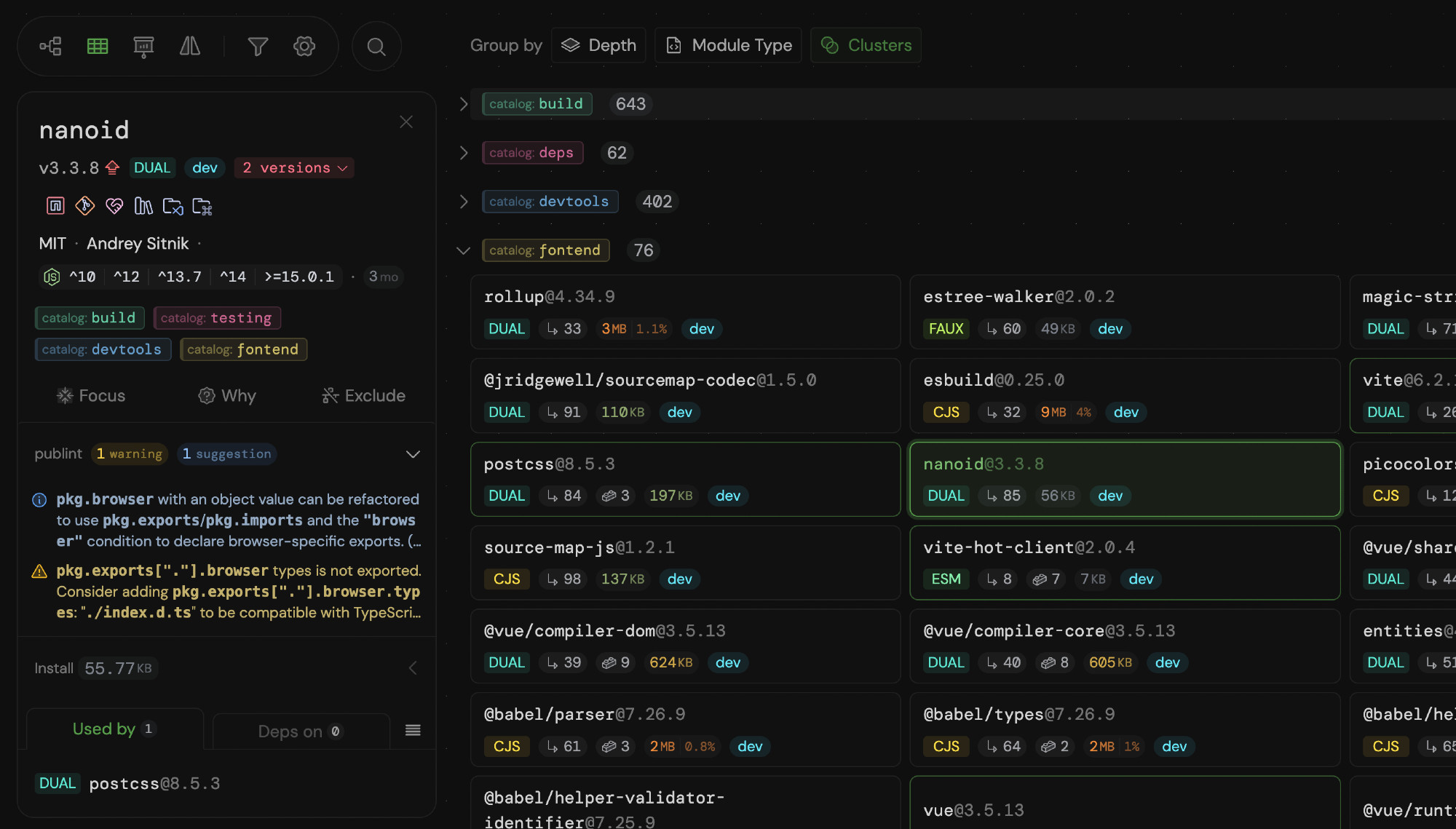
Task: Select the @vue/compiler-core@3.5.13 card
Action: coord(1125,646)
